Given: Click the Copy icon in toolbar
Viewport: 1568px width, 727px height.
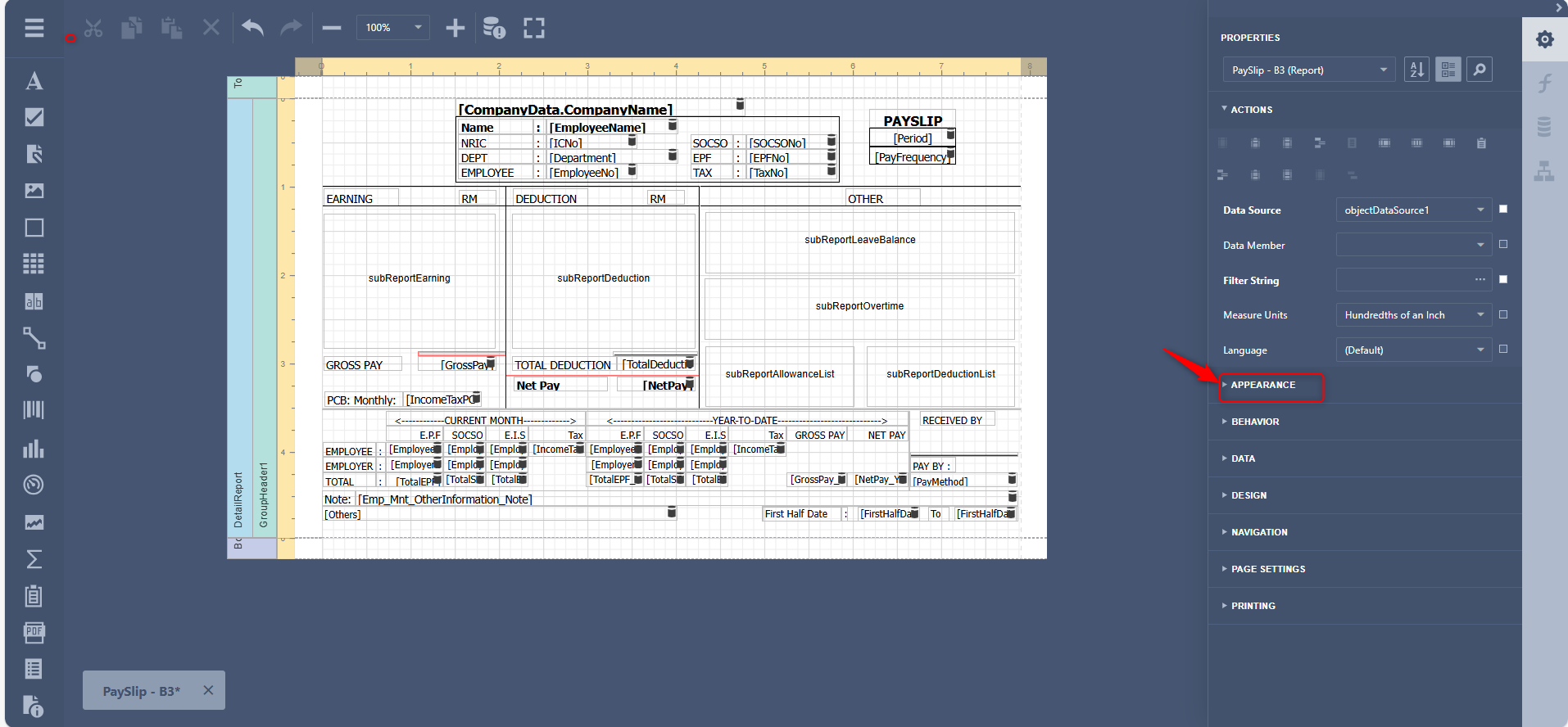Looking at the screenshot, I should pyautogui.click(x=132, y=28).
